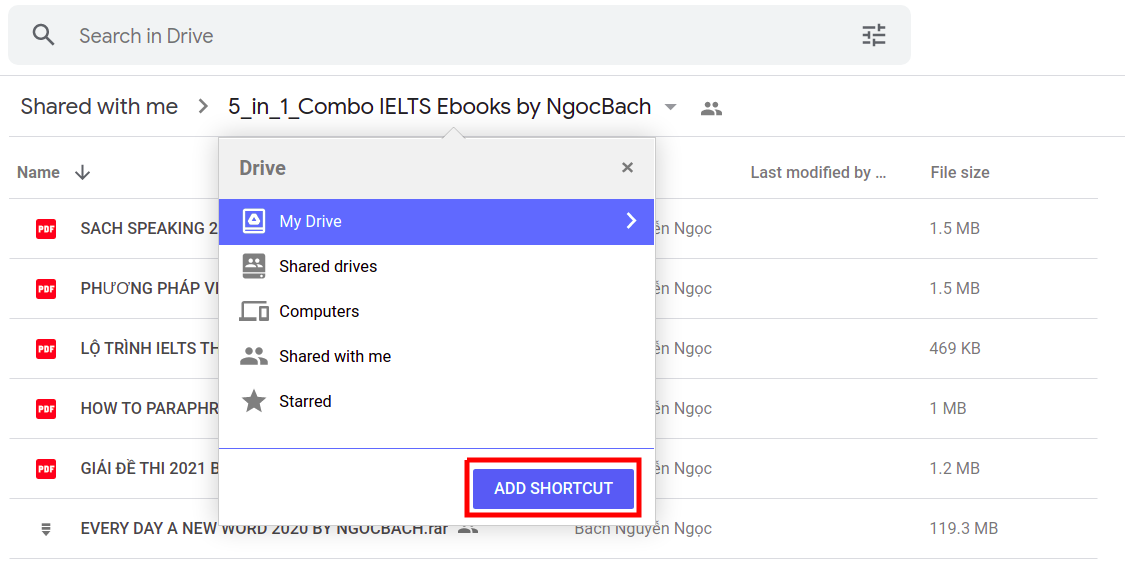1125x575 pixels.
Task: Select the HOW TO PARAPHR file
Action: click(x=553, y=408)
